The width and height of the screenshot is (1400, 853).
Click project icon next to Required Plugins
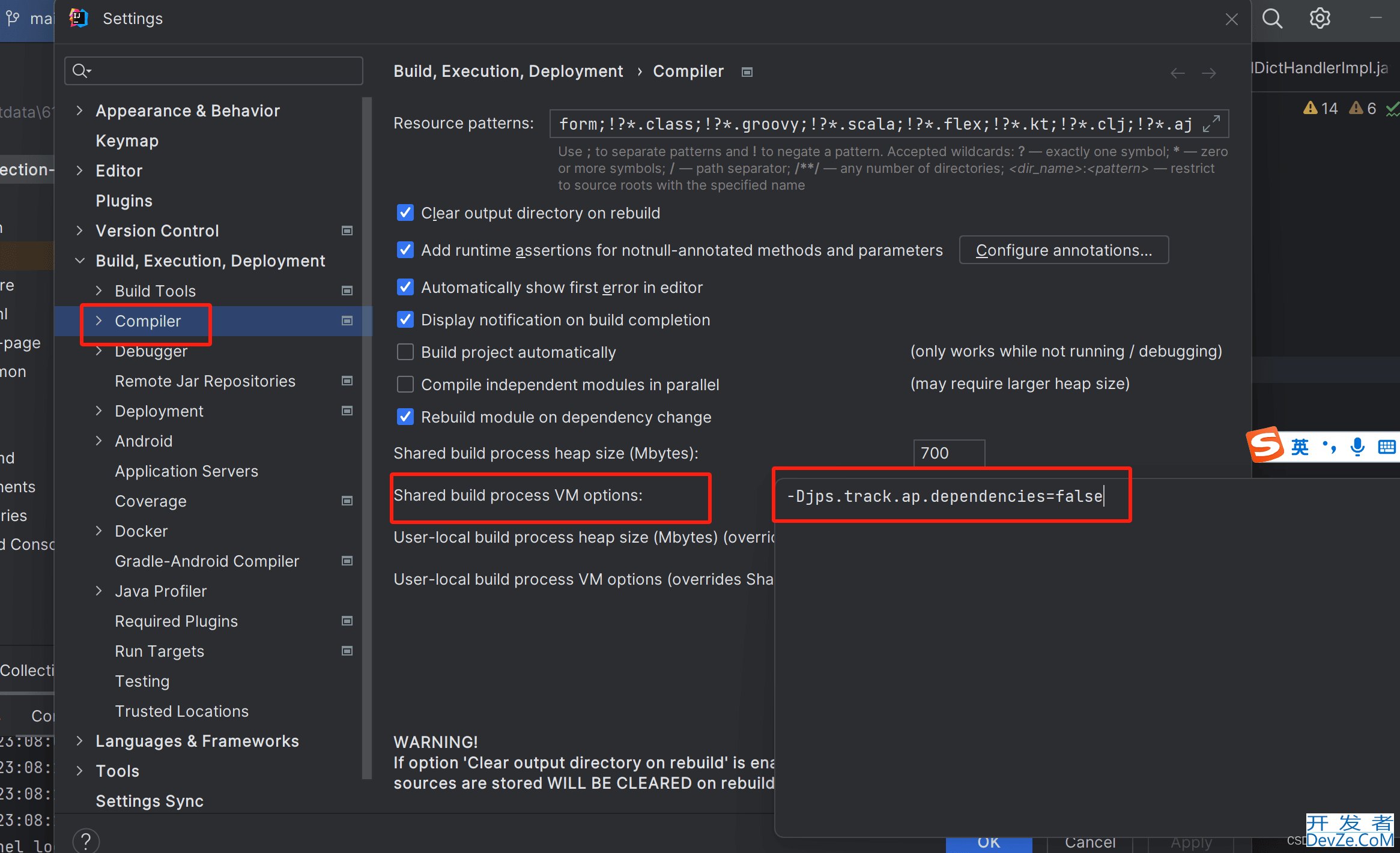point(347,621)
